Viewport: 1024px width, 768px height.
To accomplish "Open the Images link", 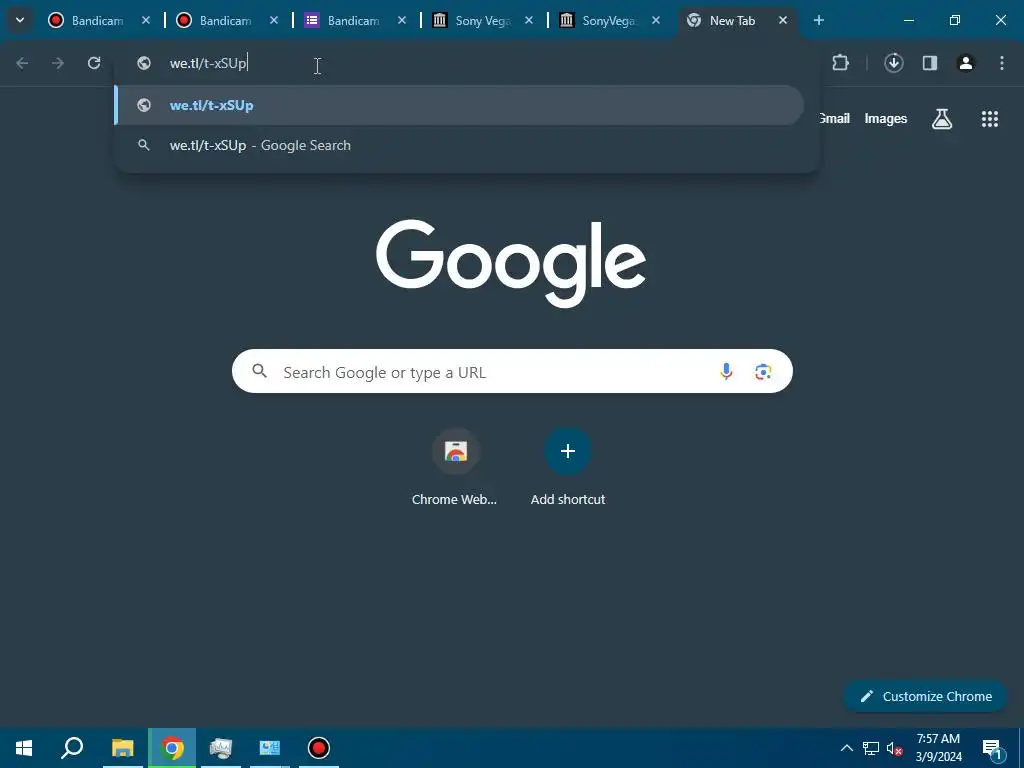I will tap(886, 118).
